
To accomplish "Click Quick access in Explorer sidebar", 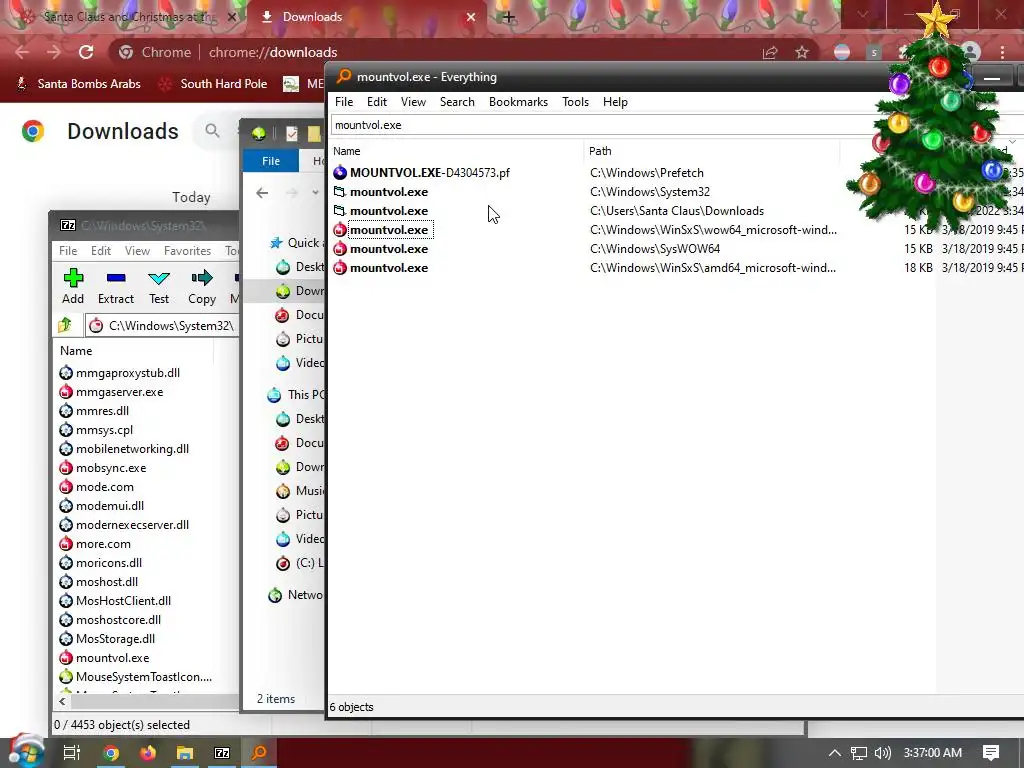I will click(x=296, y=243).
